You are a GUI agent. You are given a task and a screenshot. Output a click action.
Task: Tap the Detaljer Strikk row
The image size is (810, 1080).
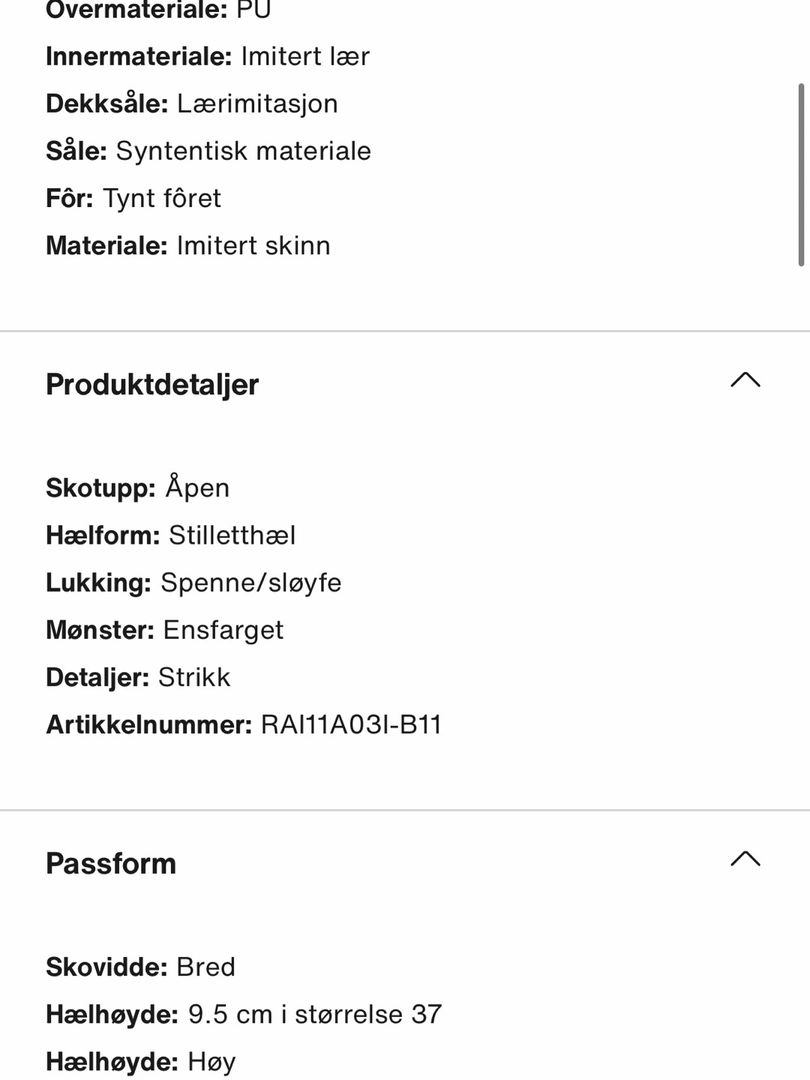[x=138, y=678]
